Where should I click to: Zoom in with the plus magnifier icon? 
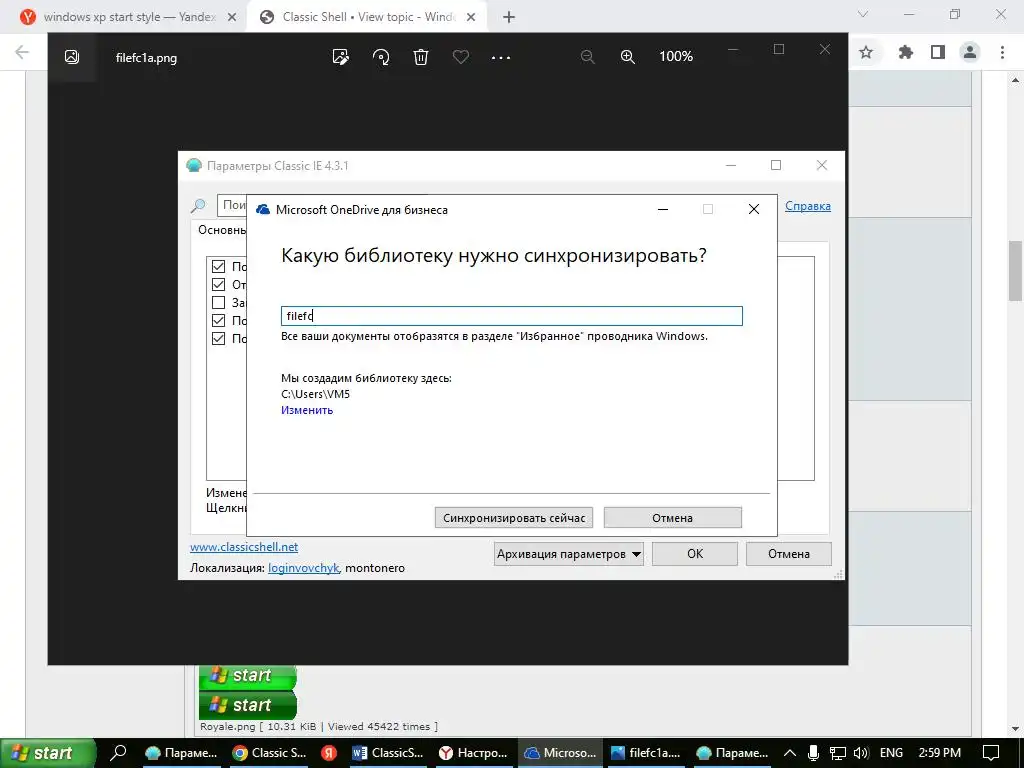pyautogui.click(x=628, y=57)
